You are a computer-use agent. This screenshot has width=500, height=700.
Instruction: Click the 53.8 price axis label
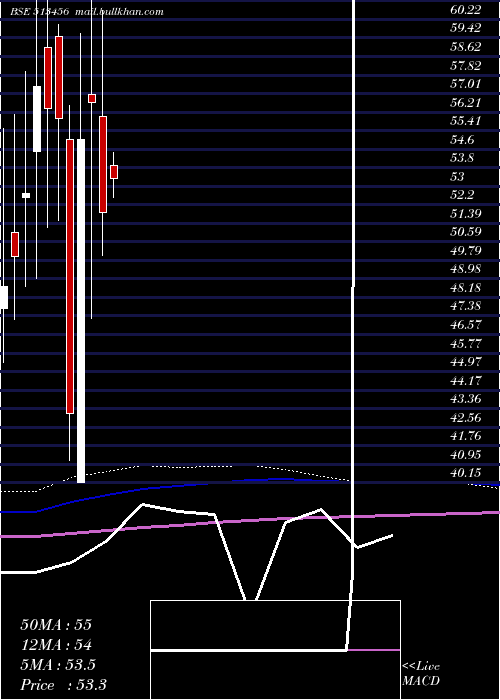pos(462,158)
